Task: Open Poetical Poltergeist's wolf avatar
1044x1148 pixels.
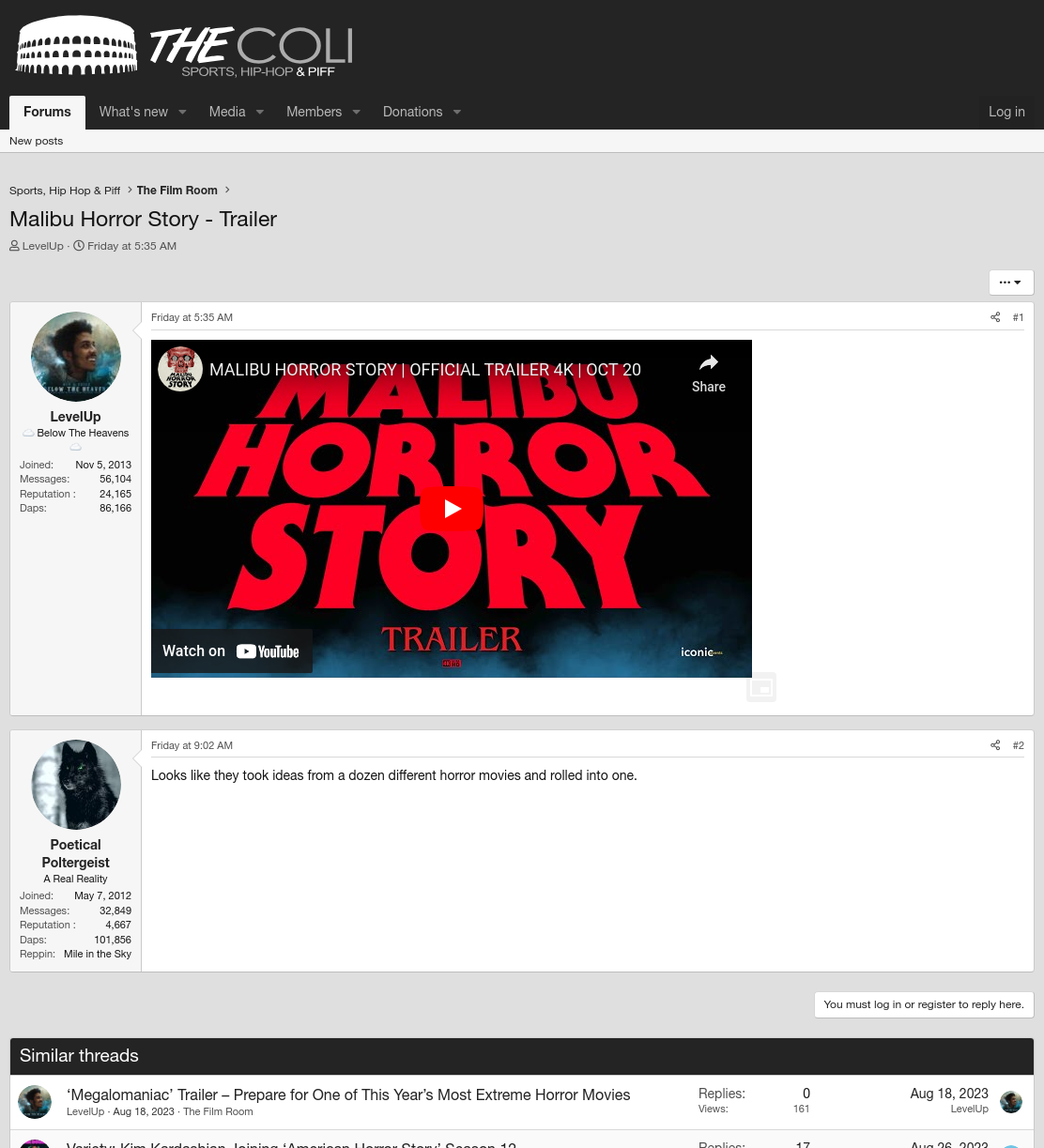Action: [x=76, y=785]
